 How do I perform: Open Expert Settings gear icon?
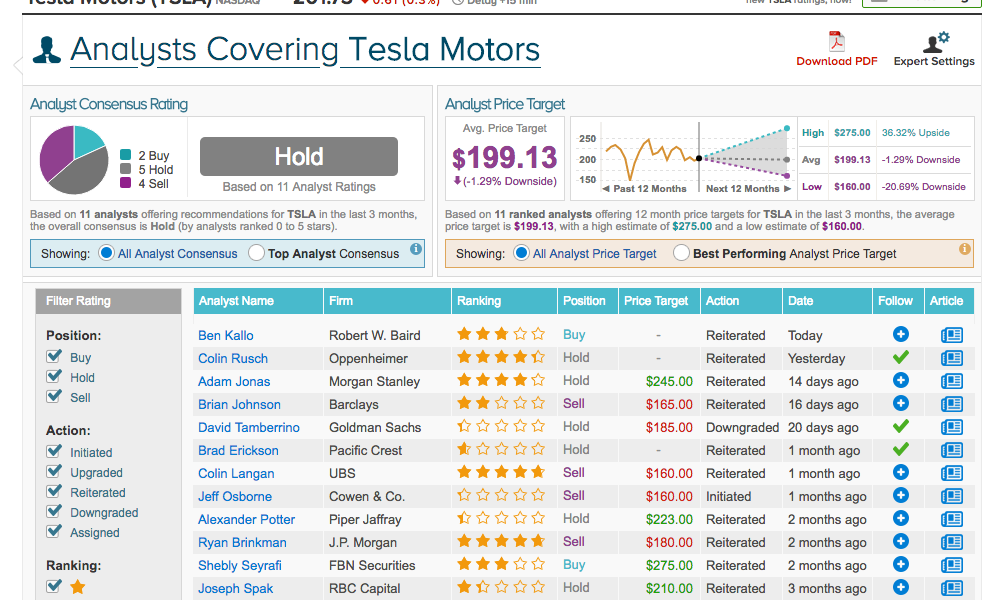point(936,42)
